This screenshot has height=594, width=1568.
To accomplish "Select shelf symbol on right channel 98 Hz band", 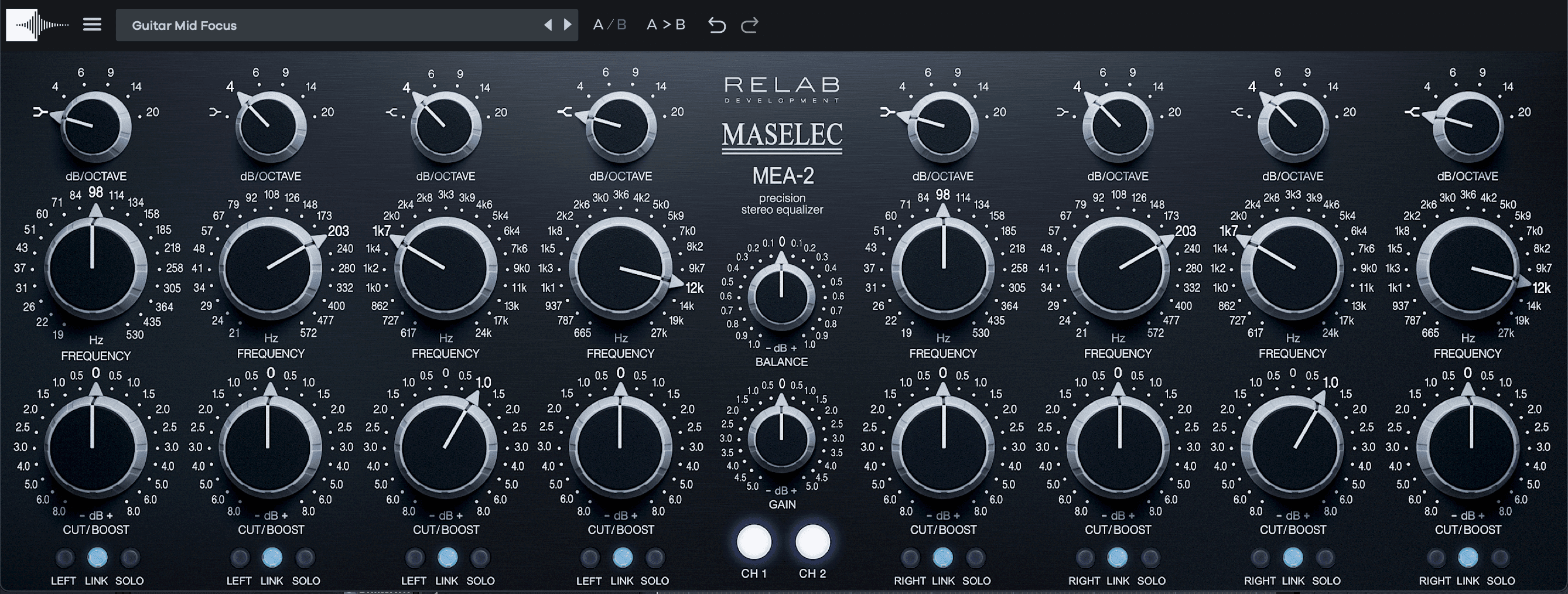I will 887,112.
